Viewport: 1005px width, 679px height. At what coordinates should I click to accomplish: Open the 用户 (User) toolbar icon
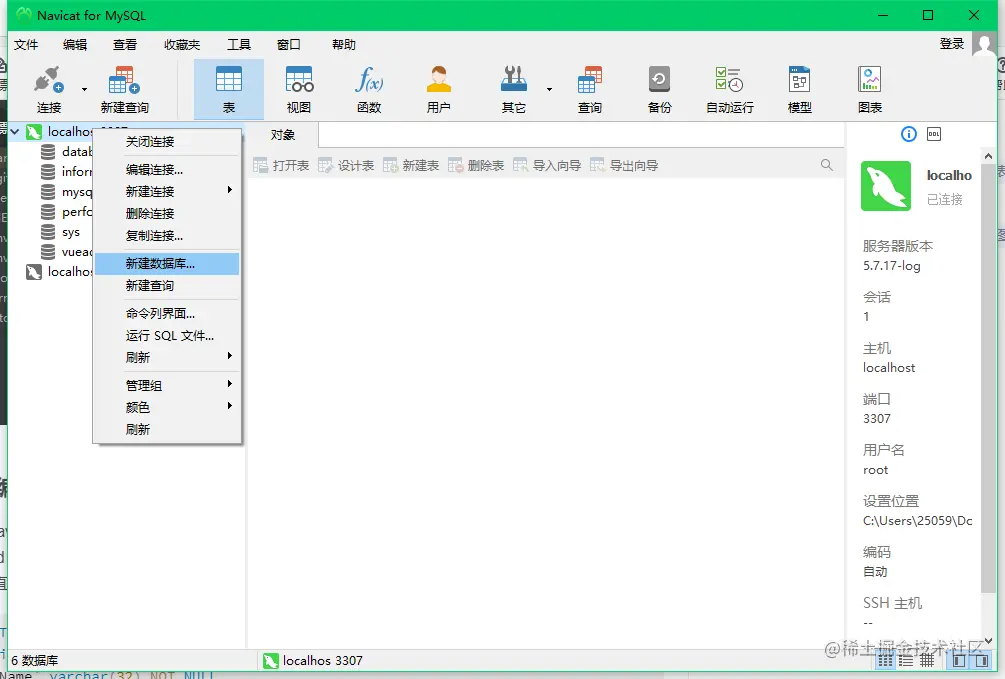coord(438,80)
